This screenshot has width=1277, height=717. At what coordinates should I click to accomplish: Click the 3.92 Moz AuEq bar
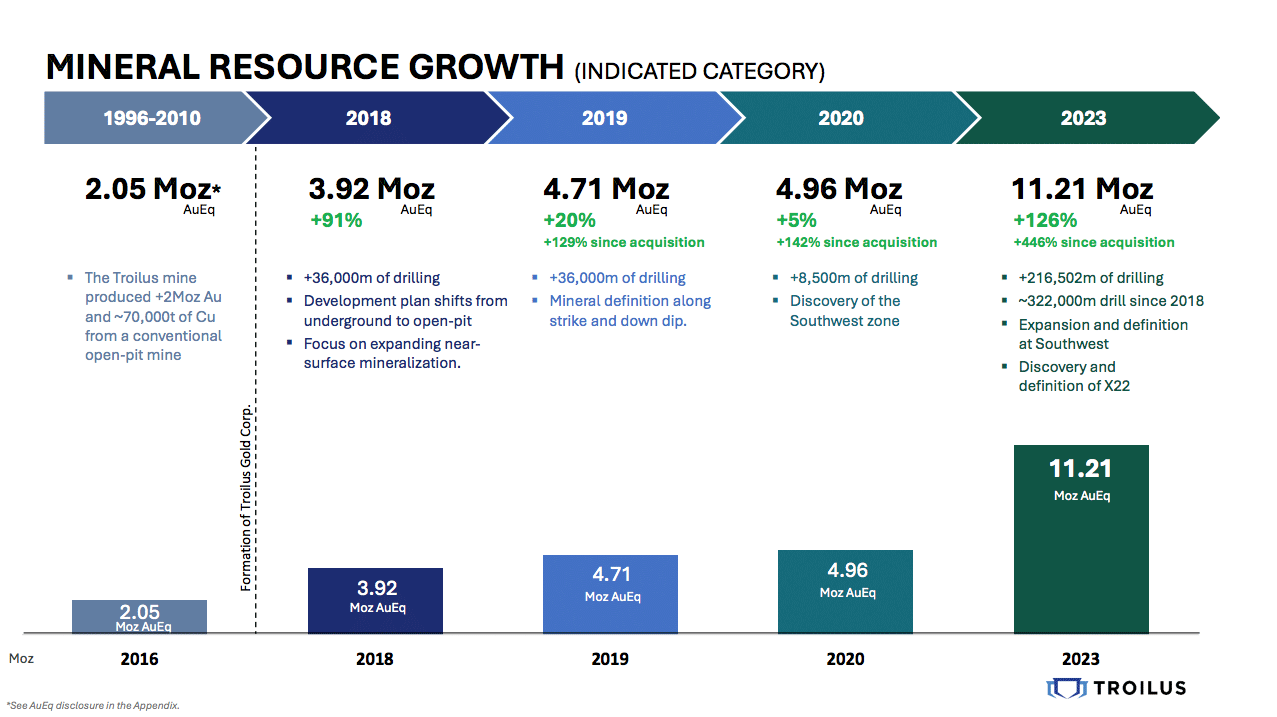click(375, 600)
